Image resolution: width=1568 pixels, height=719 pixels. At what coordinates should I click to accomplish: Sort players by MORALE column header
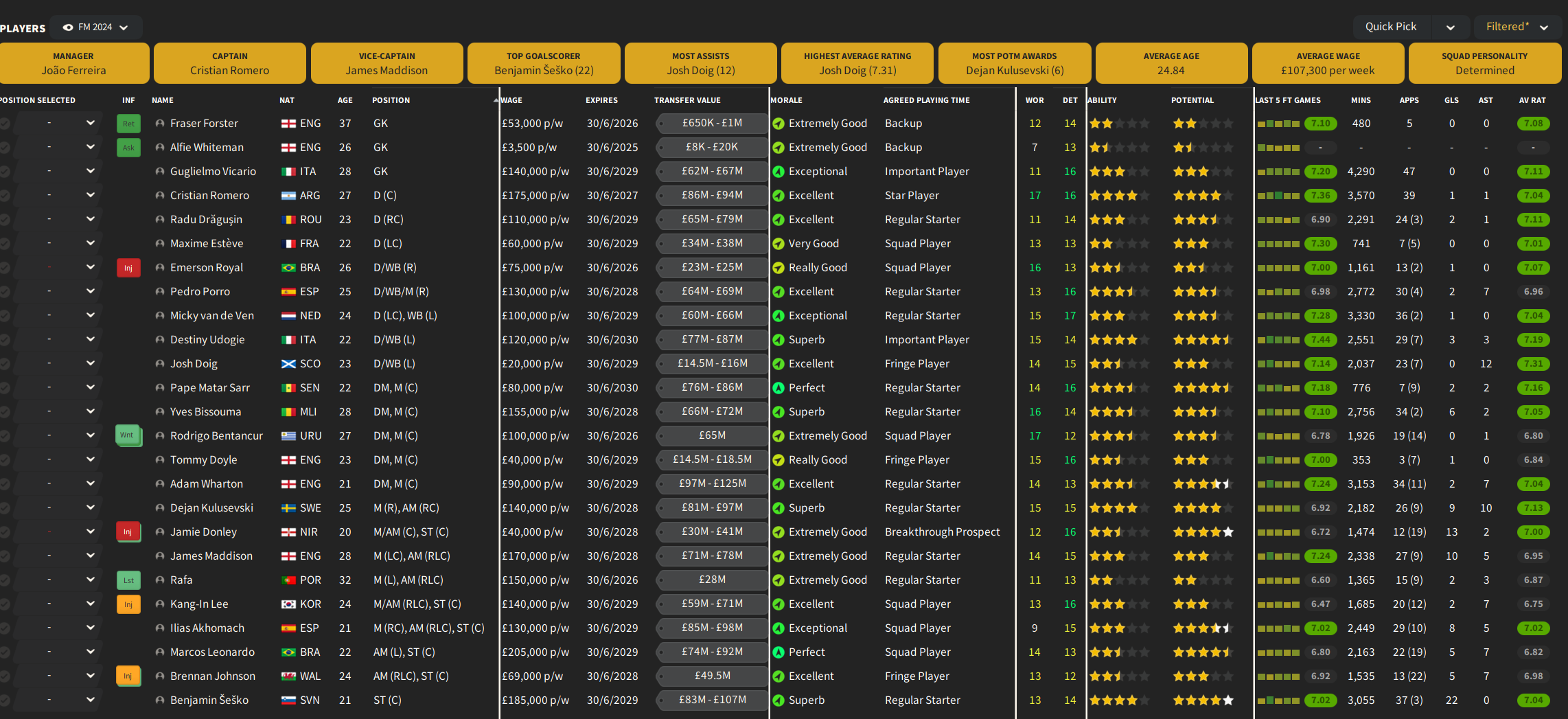pyautogui.click(x=787, y=100)
